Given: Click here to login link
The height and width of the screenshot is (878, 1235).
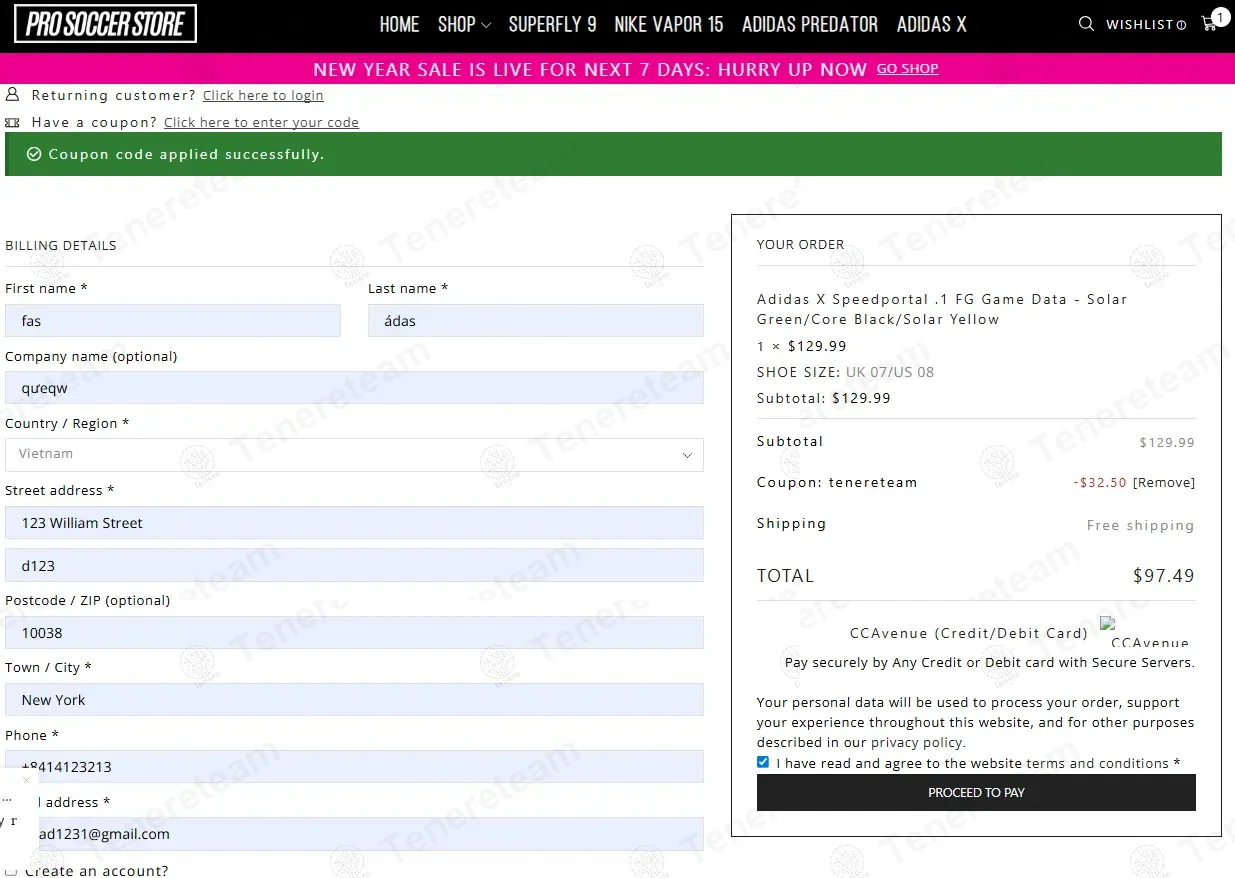Looking at the screenshot, I should tap(263, 95).
